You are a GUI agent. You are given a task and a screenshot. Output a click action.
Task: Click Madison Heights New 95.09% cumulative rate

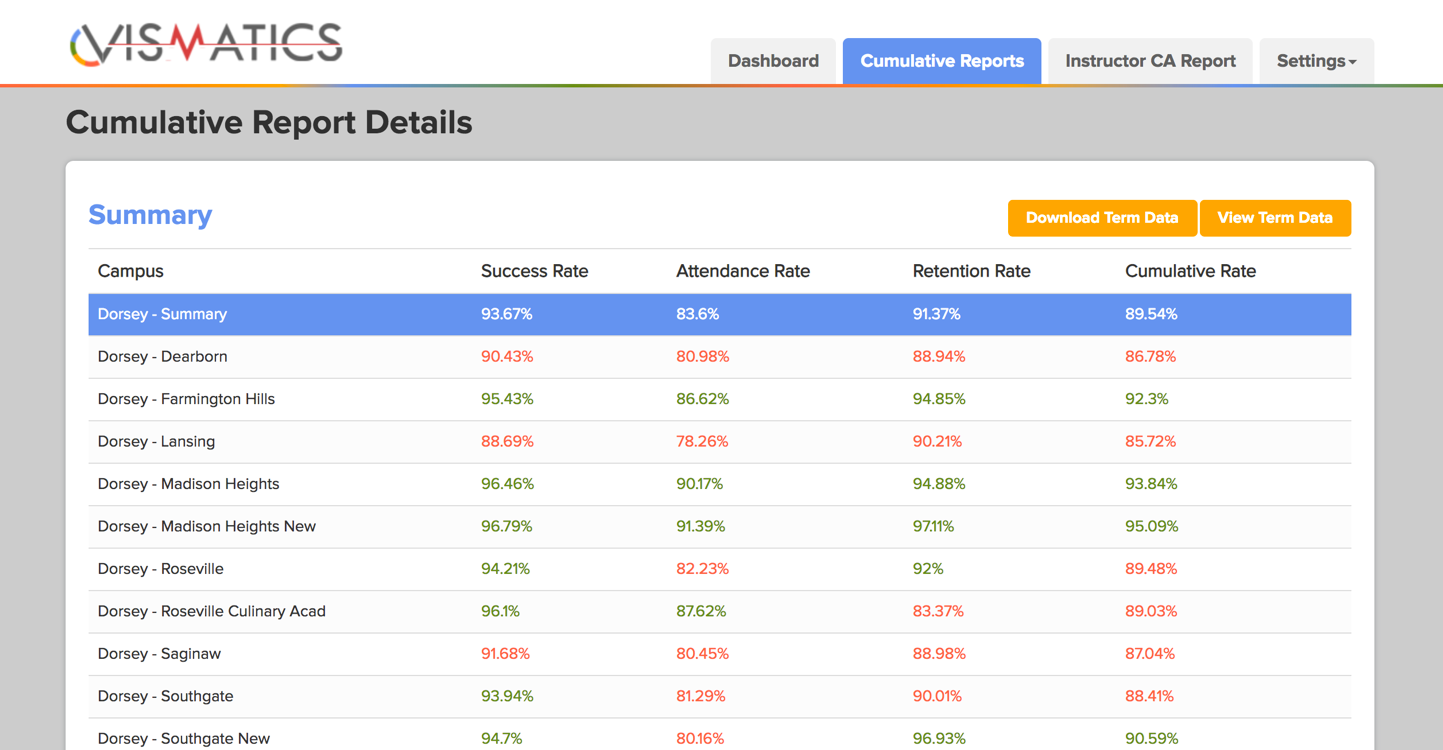1151,527
